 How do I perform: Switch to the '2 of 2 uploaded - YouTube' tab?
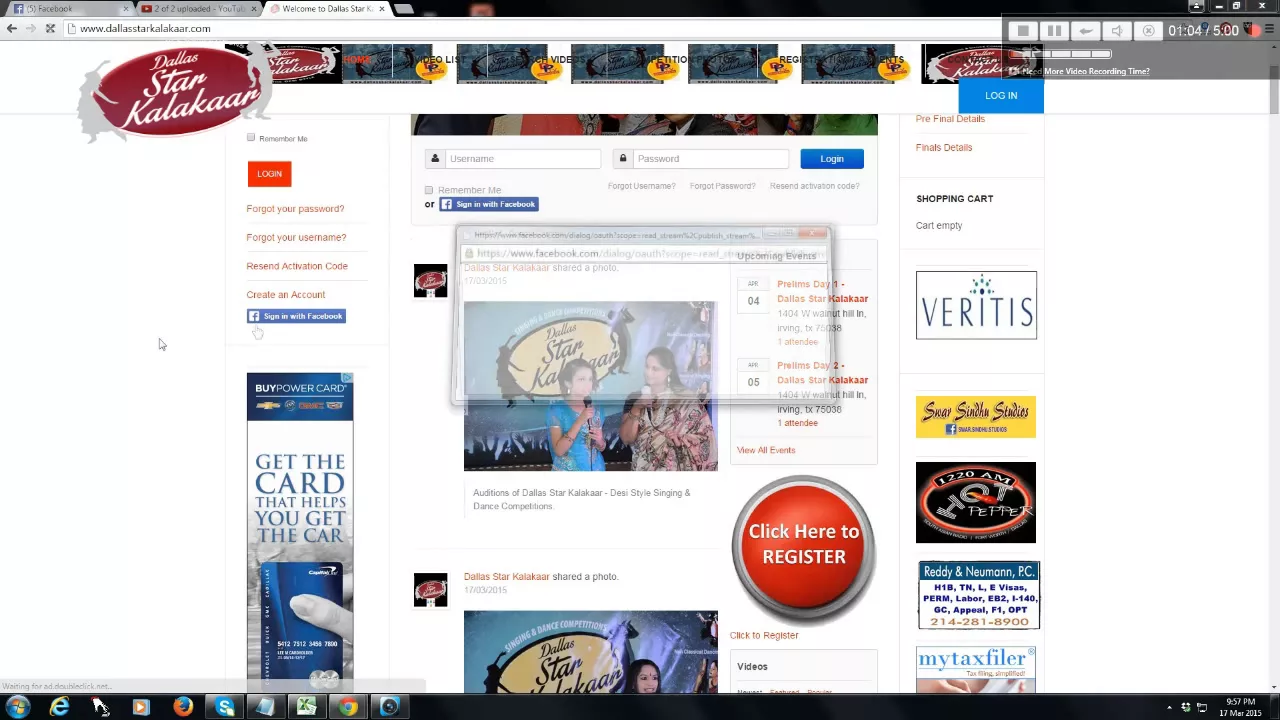click(198, 9)
